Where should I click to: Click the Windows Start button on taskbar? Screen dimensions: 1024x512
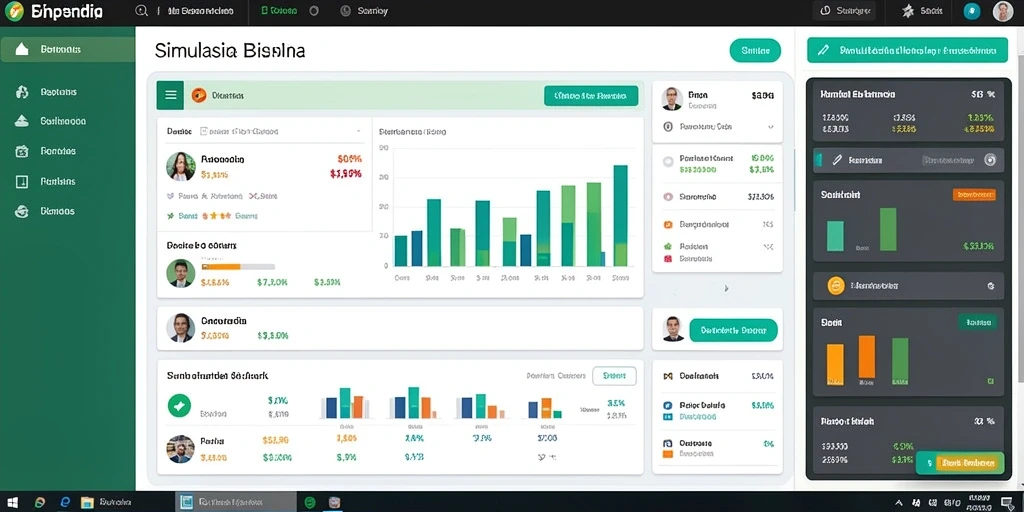point(12,502)
